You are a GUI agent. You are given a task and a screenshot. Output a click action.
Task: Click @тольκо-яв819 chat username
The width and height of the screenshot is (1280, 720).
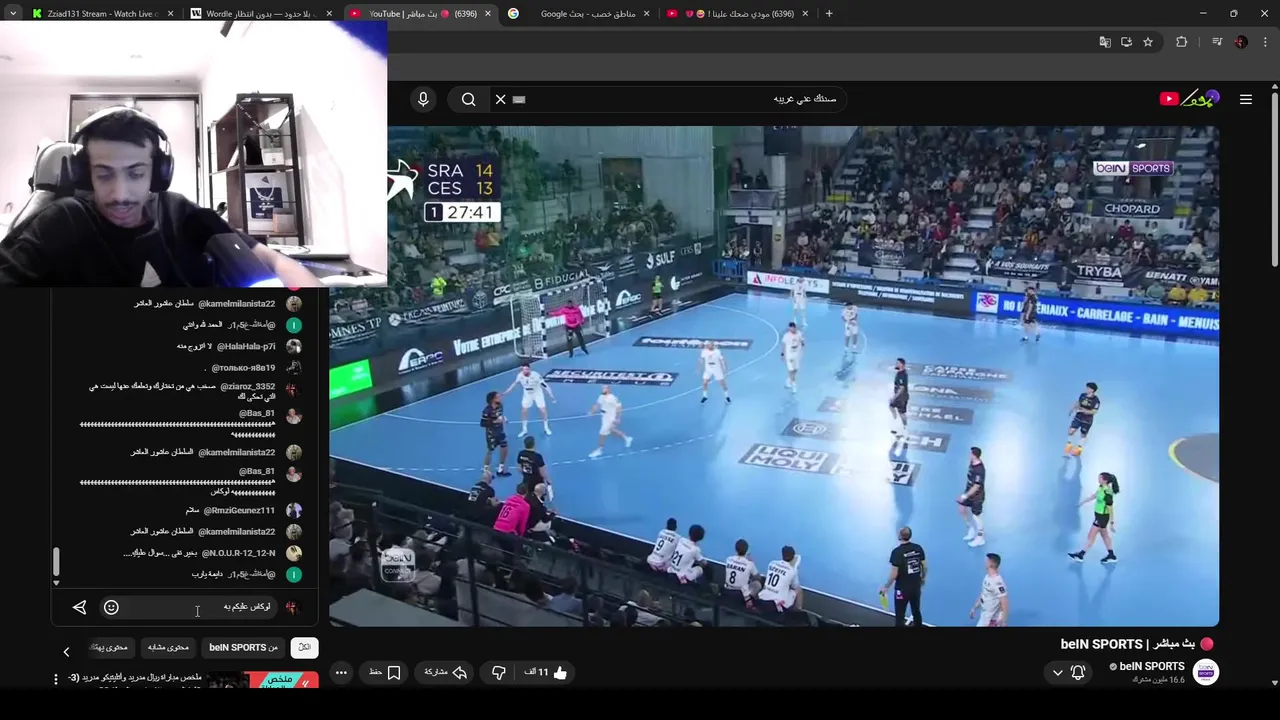click(243, 368)
